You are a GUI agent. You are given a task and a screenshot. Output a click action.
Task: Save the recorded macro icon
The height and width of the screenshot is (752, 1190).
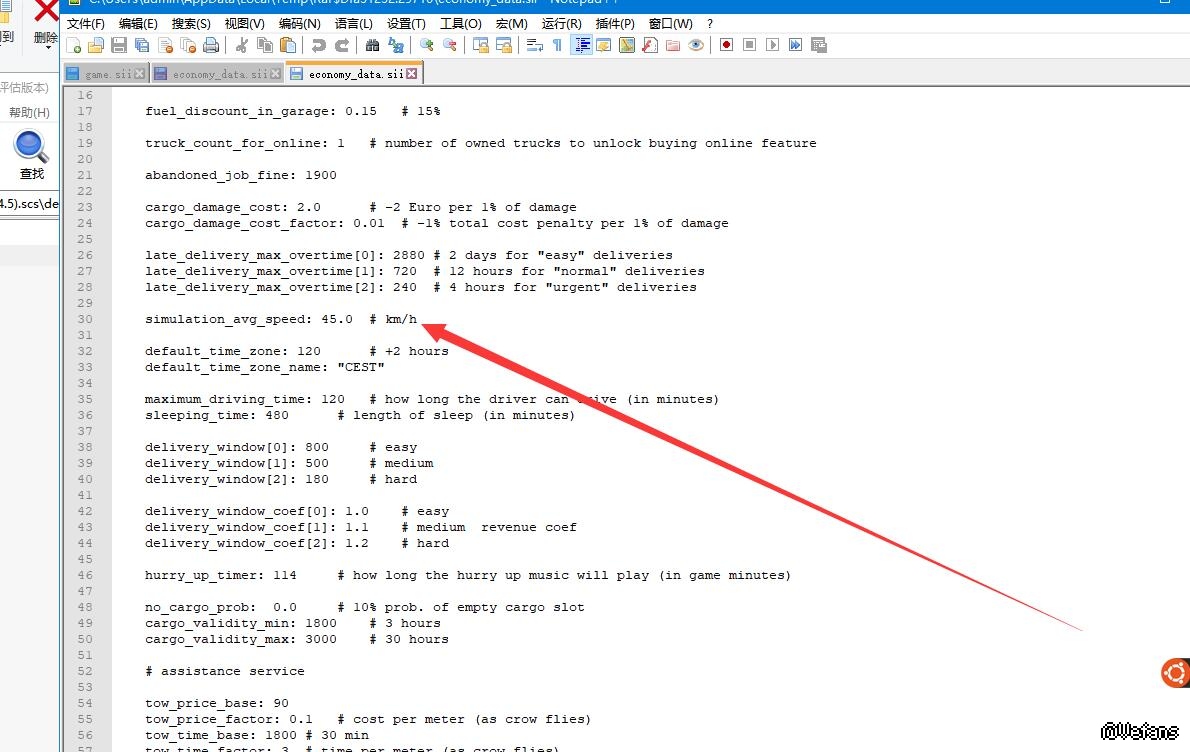pyautogui.click(x=818, y=46)
